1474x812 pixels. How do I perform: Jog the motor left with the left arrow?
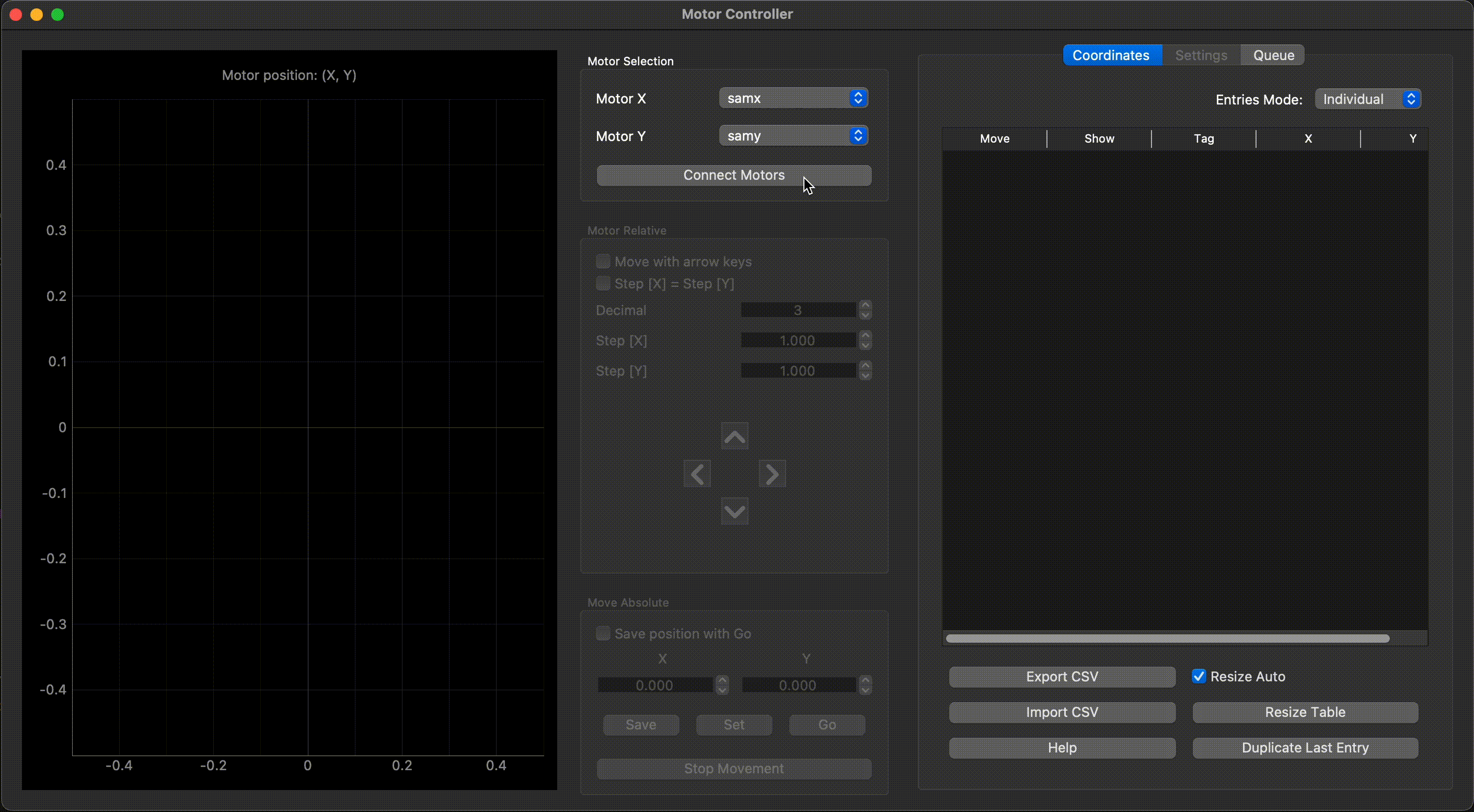click(697, 473)
